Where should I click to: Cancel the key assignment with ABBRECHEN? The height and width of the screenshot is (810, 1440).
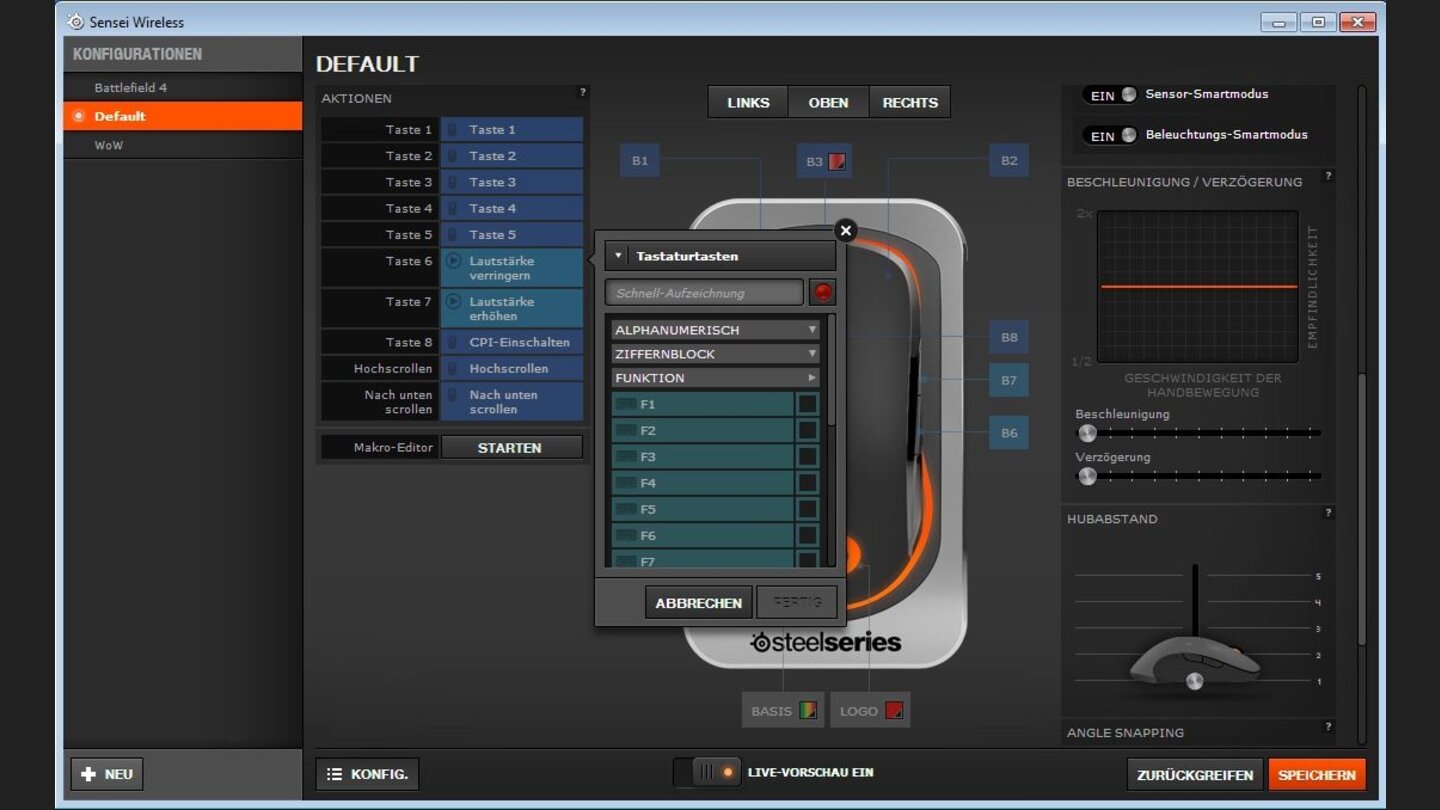click(x=698, y=602)
